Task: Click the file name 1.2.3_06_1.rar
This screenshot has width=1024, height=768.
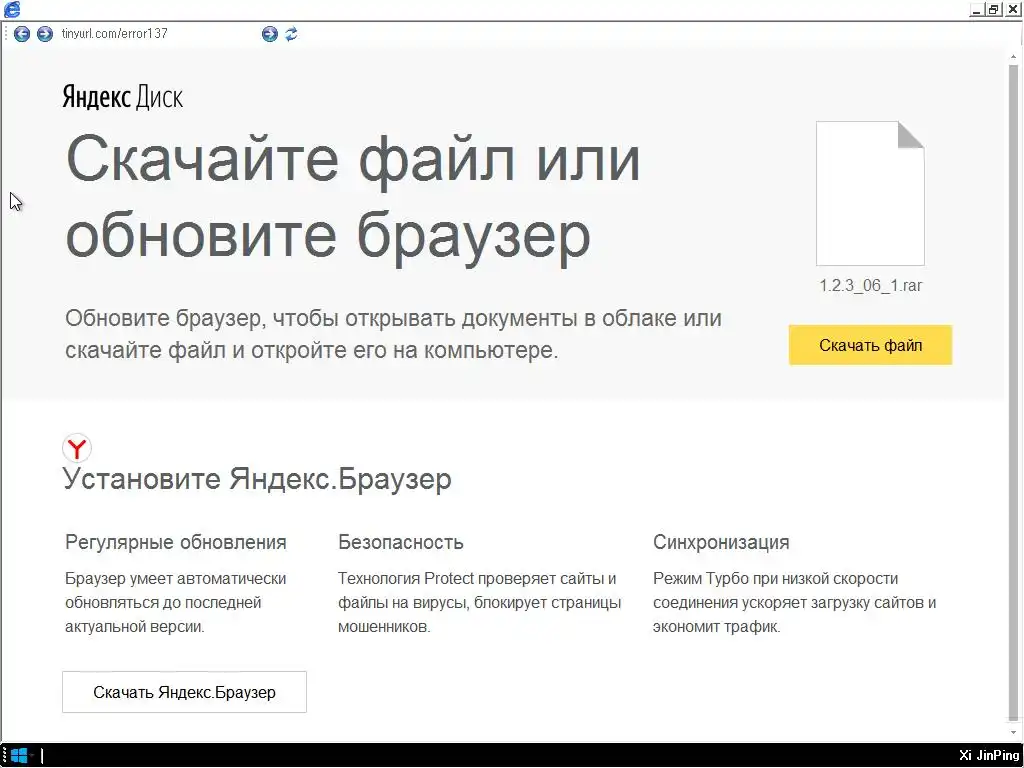Action: click(871, 285)
